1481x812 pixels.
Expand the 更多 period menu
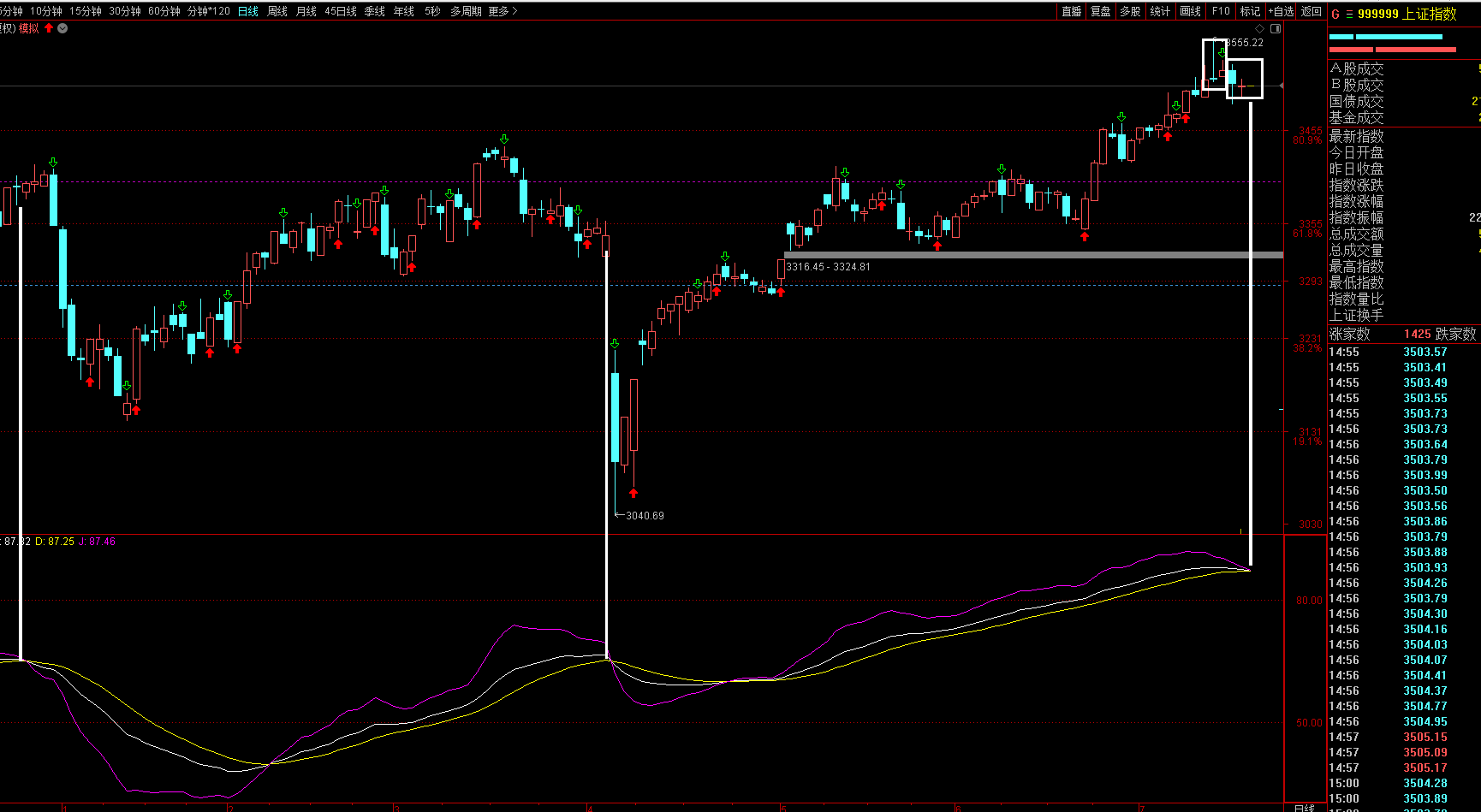(503, 11)
